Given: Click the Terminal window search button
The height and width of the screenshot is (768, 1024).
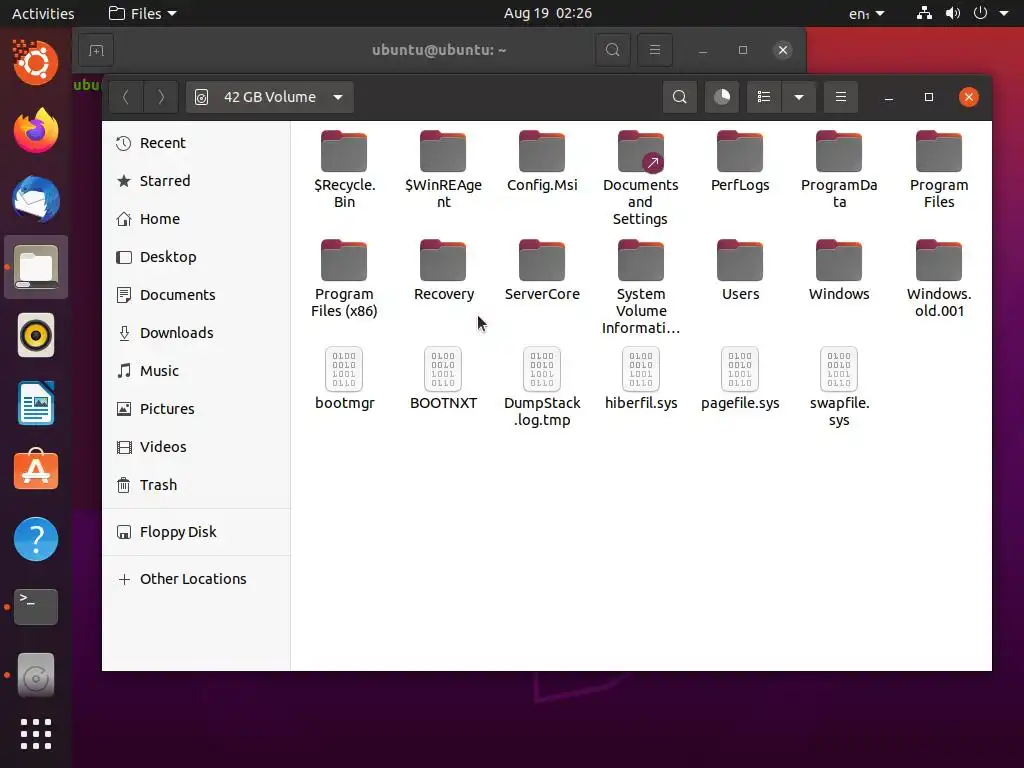Looking at the screenshot, I should click(613, 50).
